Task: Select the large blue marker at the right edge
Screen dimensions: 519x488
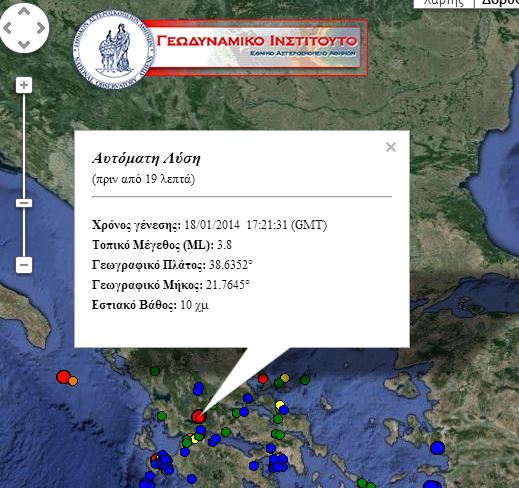Action: pyautogui.click(x=438, y=448)
